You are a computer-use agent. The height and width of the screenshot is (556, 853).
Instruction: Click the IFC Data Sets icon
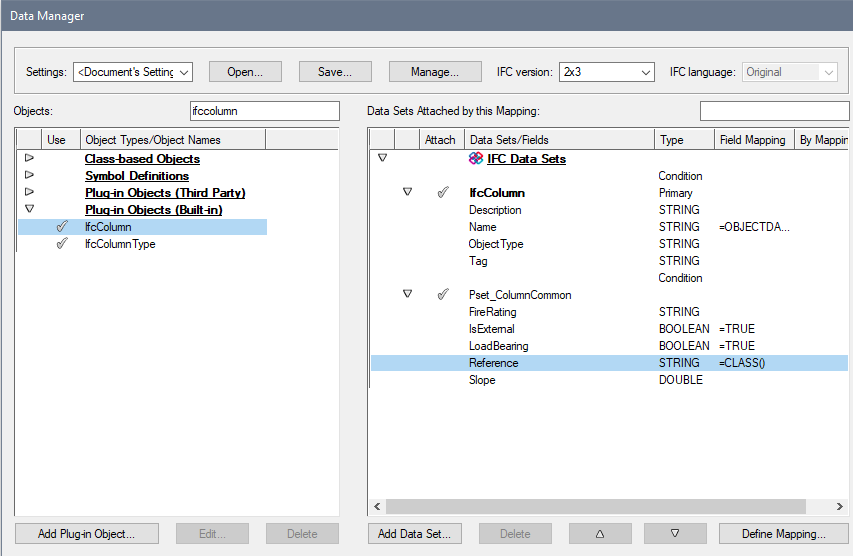click(476, 159)
